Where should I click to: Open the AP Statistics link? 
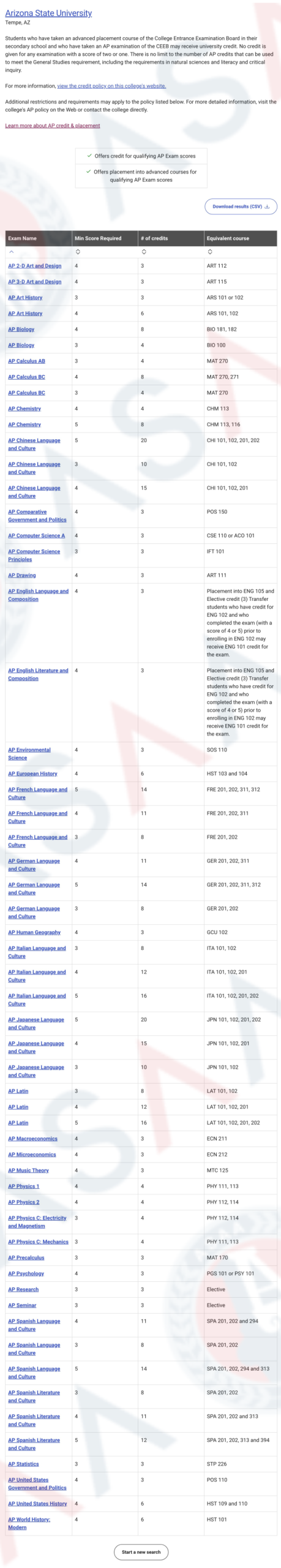[23, 1464]
